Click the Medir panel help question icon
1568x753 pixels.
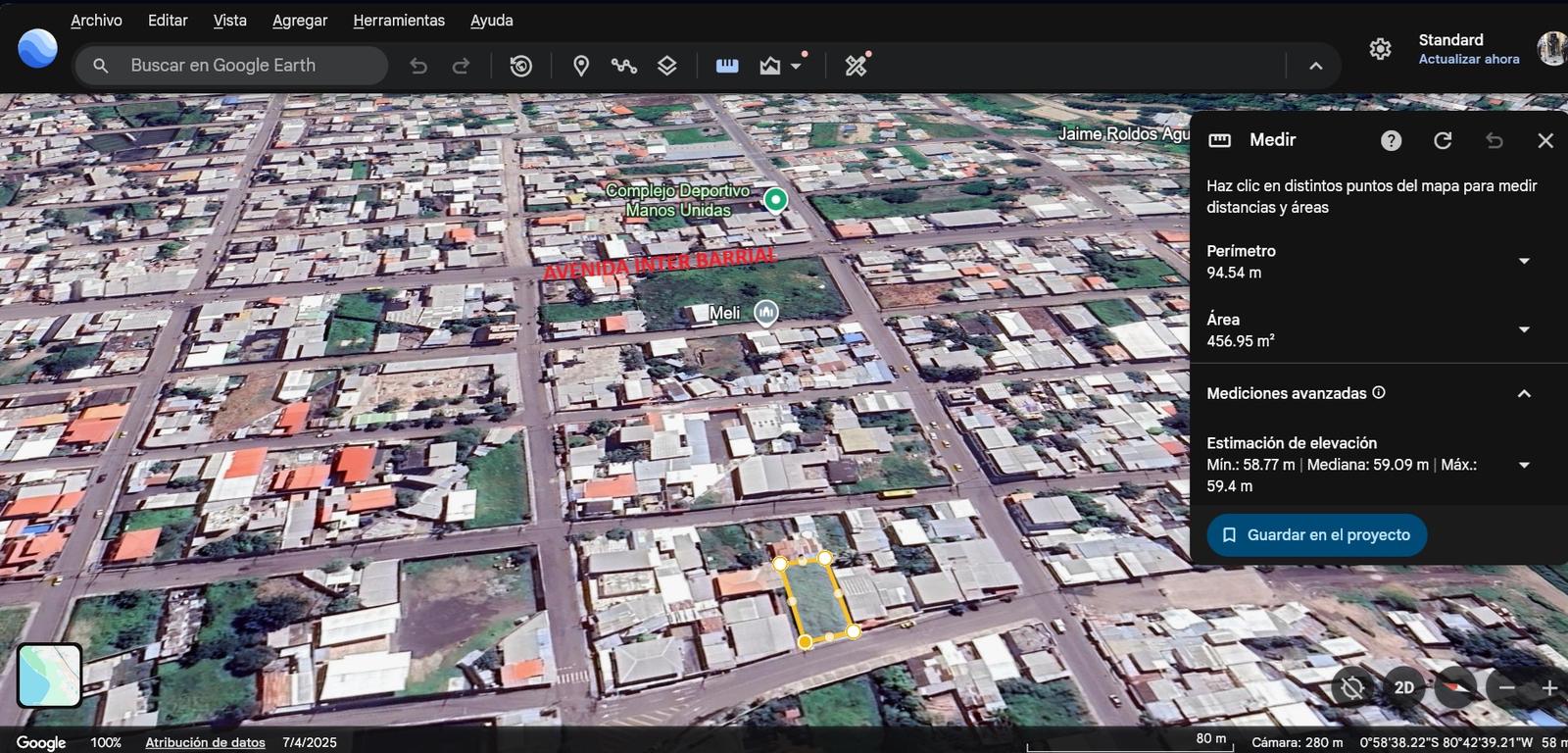1391,140
